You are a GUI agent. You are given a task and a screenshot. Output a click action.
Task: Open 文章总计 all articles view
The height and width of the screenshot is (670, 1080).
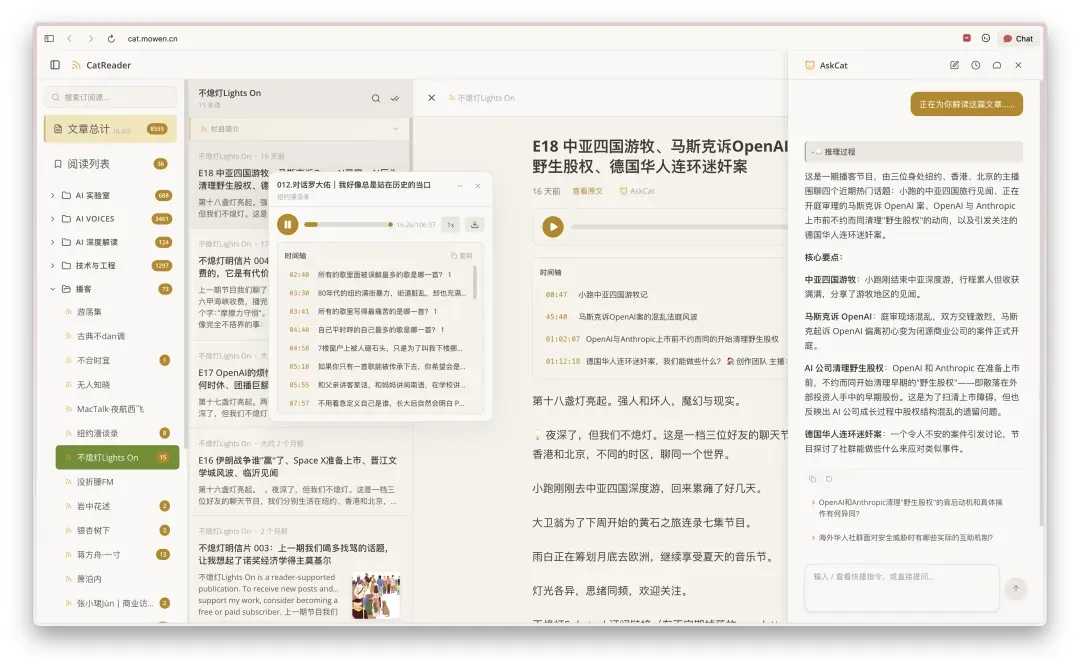point(110,129)
